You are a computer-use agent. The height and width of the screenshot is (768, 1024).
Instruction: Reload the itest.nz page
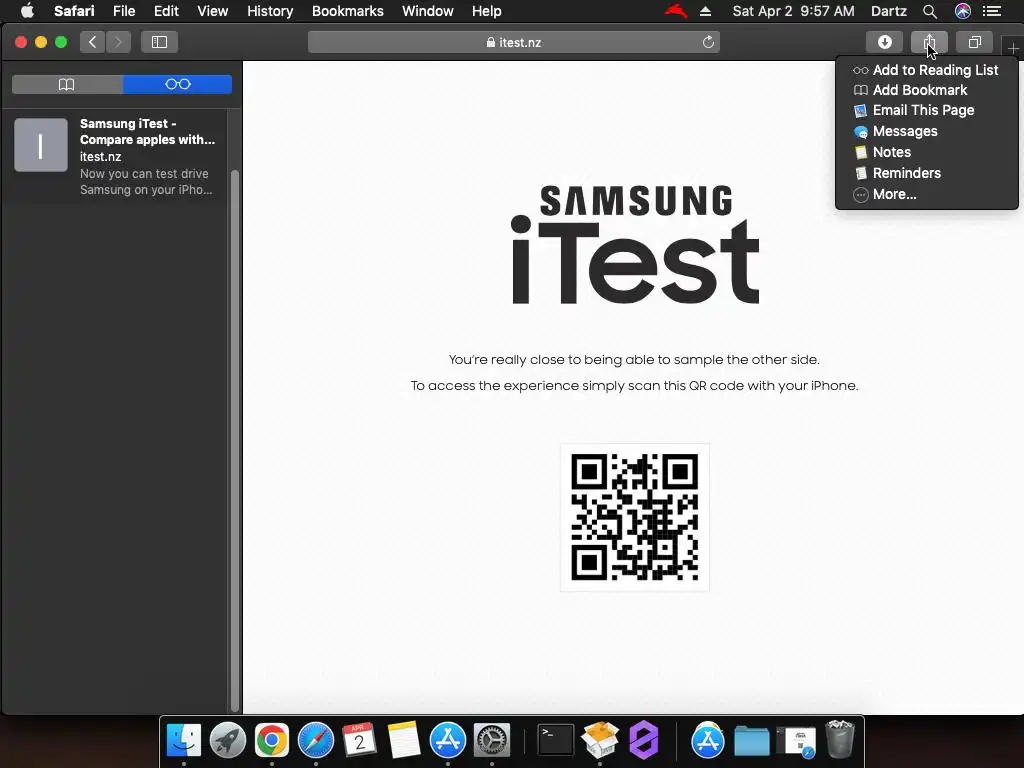click(708, 42)
